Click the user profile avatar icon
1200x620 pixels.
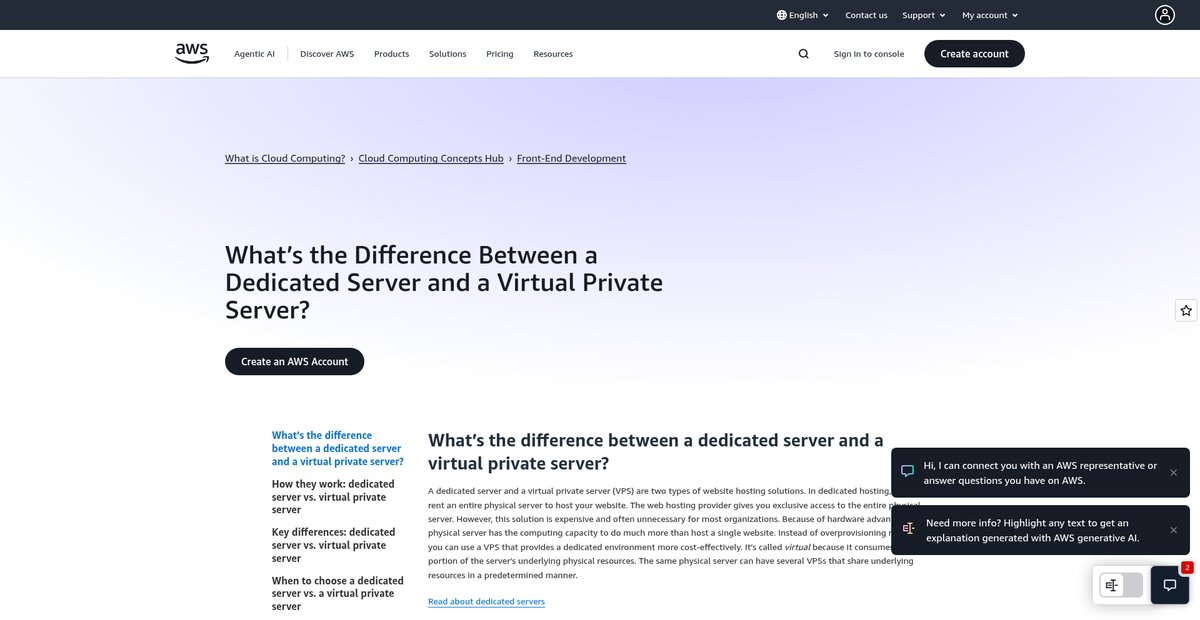(1165, 15)
